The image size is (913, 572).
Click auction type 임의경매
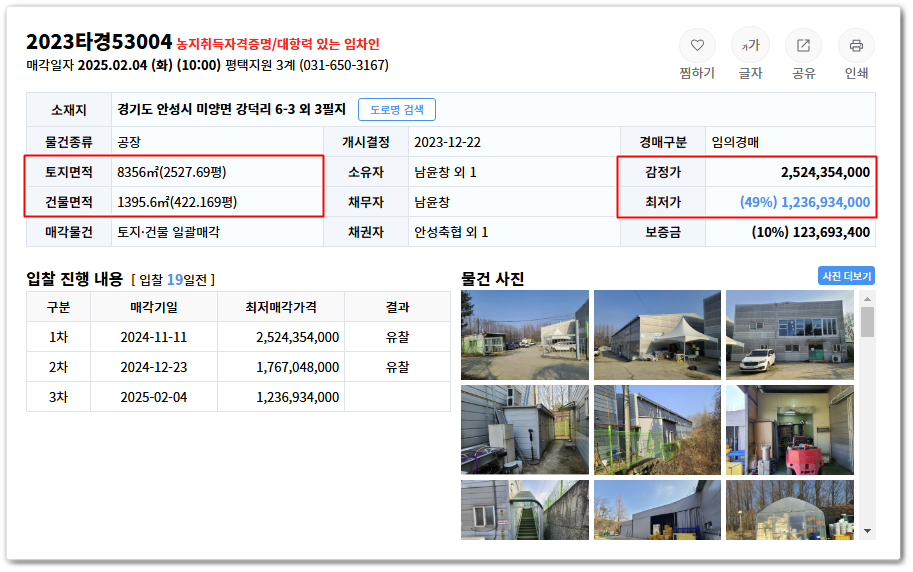(x=735, y=142)
